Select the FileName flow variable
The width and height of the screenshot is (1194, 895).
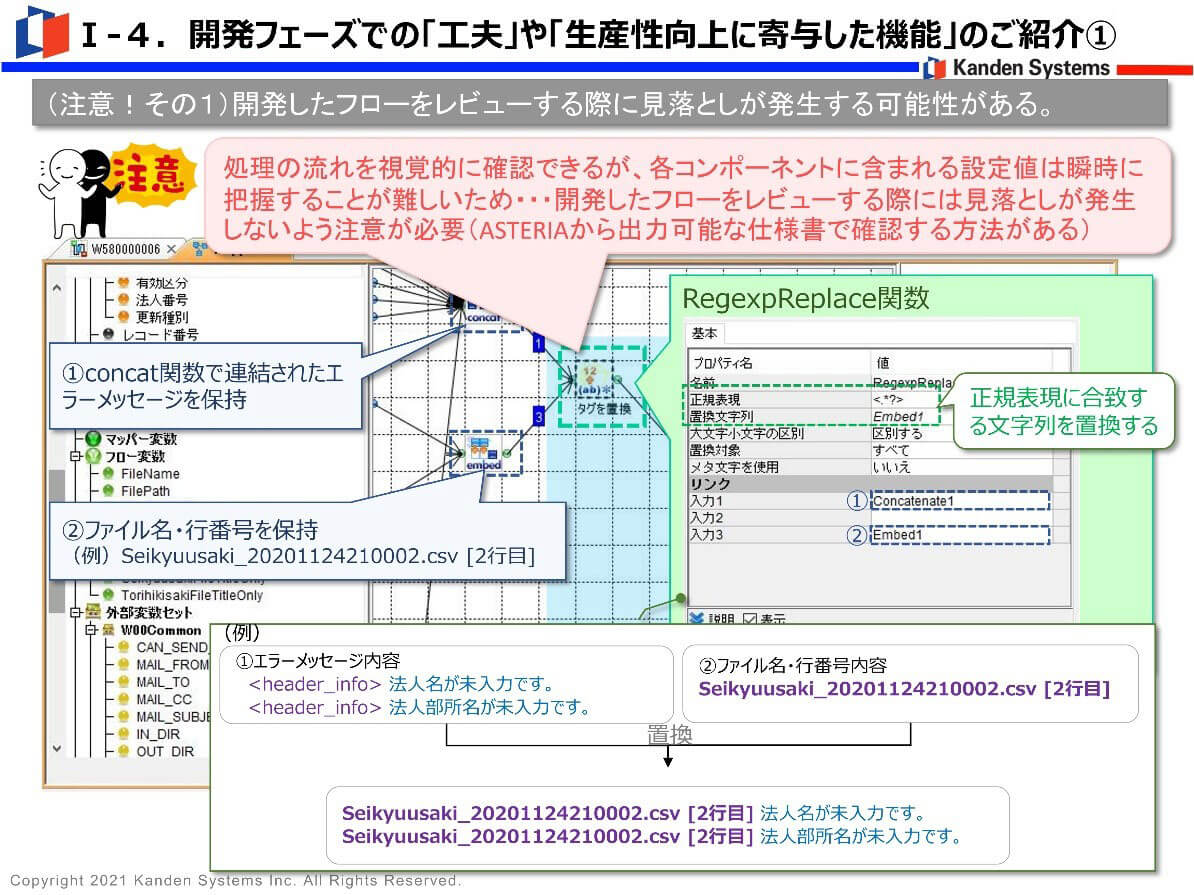coord(150,473)
